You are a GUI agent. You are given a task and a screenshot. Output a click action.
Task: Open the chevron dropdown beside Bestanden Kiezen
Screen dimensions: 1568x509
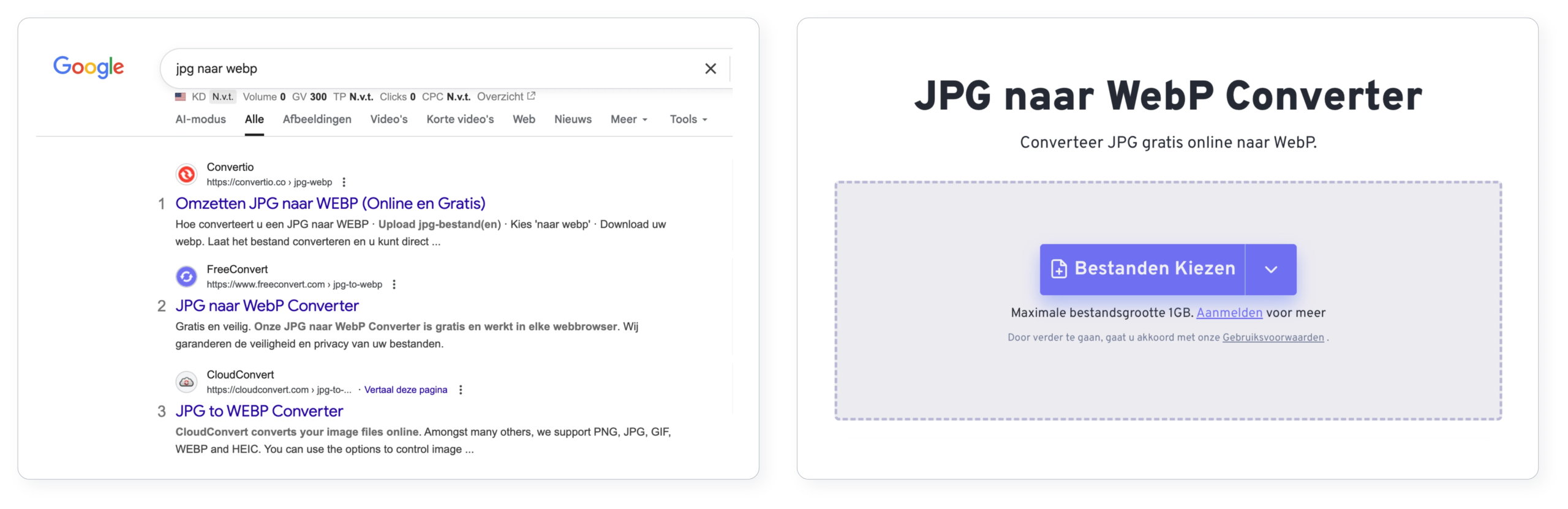[1271, 270]
